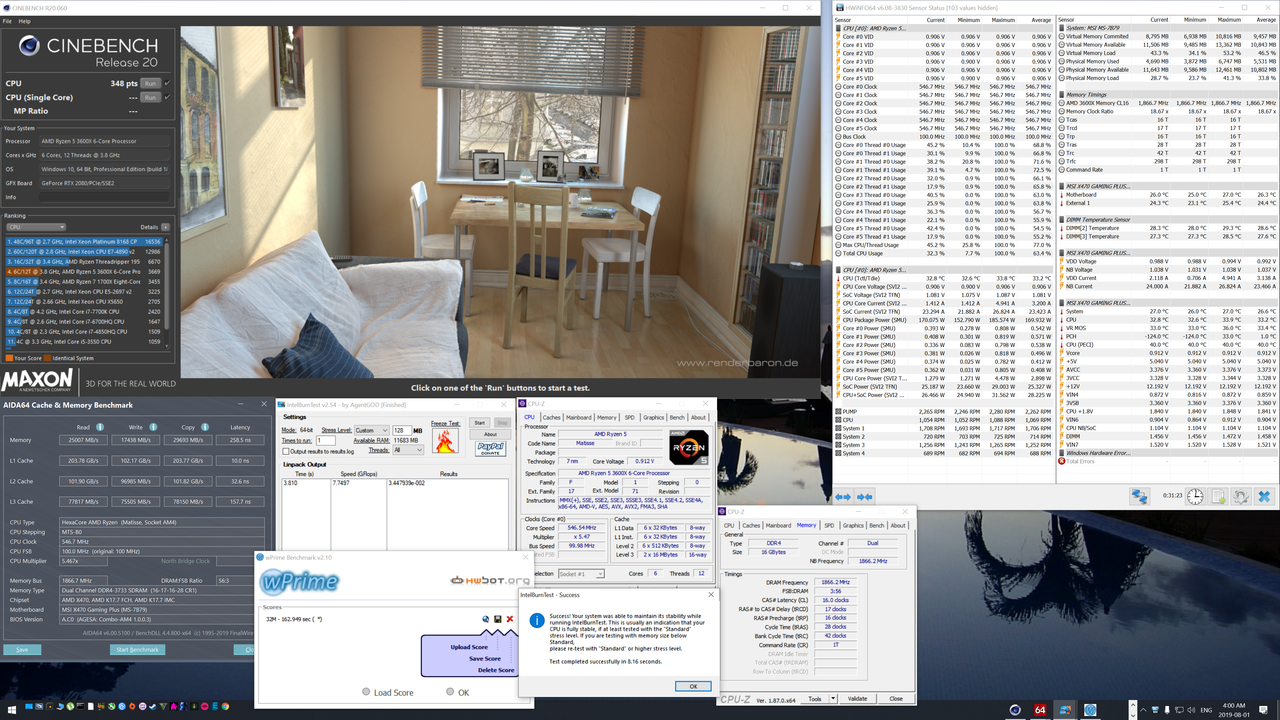Image resolution: width=1280 pixels, height=720 pixels.
Task: Select Xeon Platinum 8168 ranking row in Cinebench
Action: coord(85,242)
